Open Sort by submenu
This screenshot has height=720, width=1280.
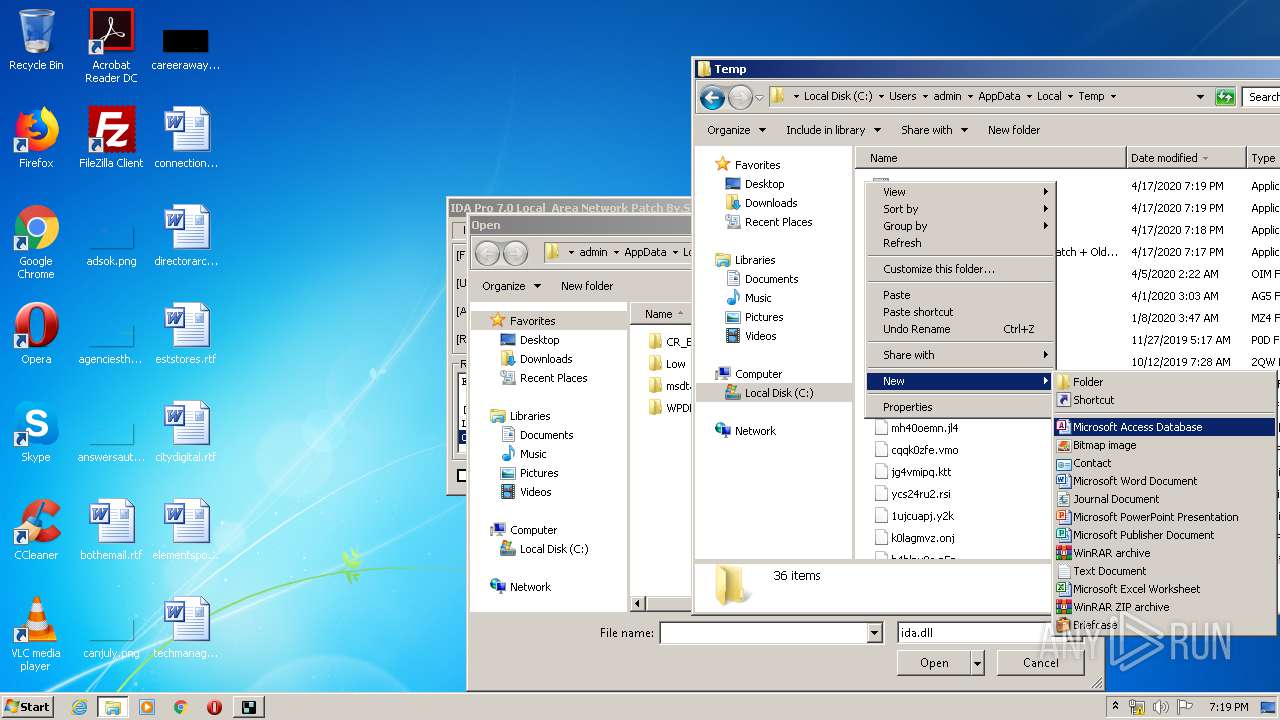tap(960, 209)
